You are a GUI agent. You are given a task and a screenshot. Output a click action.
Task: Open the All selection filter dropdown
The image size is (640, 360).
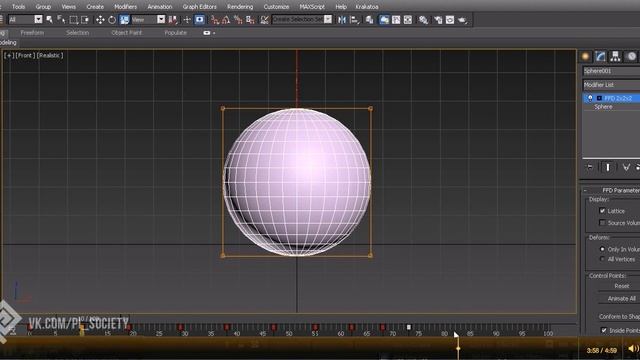(38, 19)
